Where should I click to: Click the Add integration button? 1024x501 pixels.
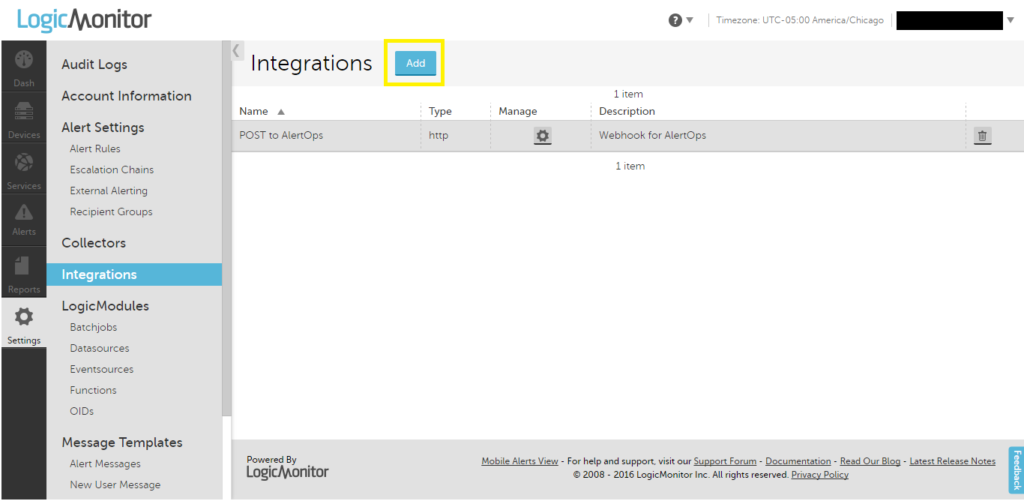click(415, 63)
